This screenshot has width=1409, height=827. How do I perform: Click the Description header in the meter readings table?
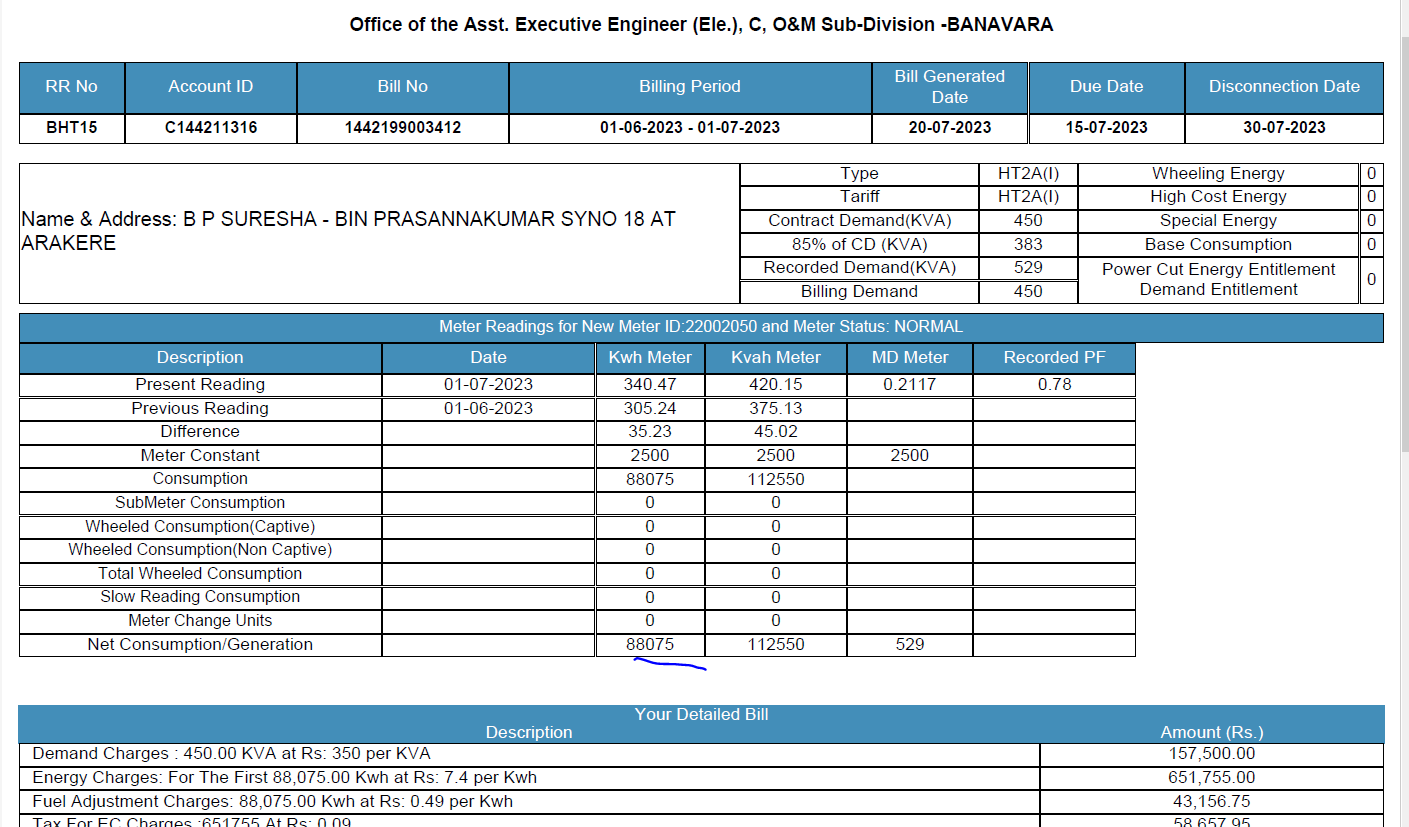200,358
